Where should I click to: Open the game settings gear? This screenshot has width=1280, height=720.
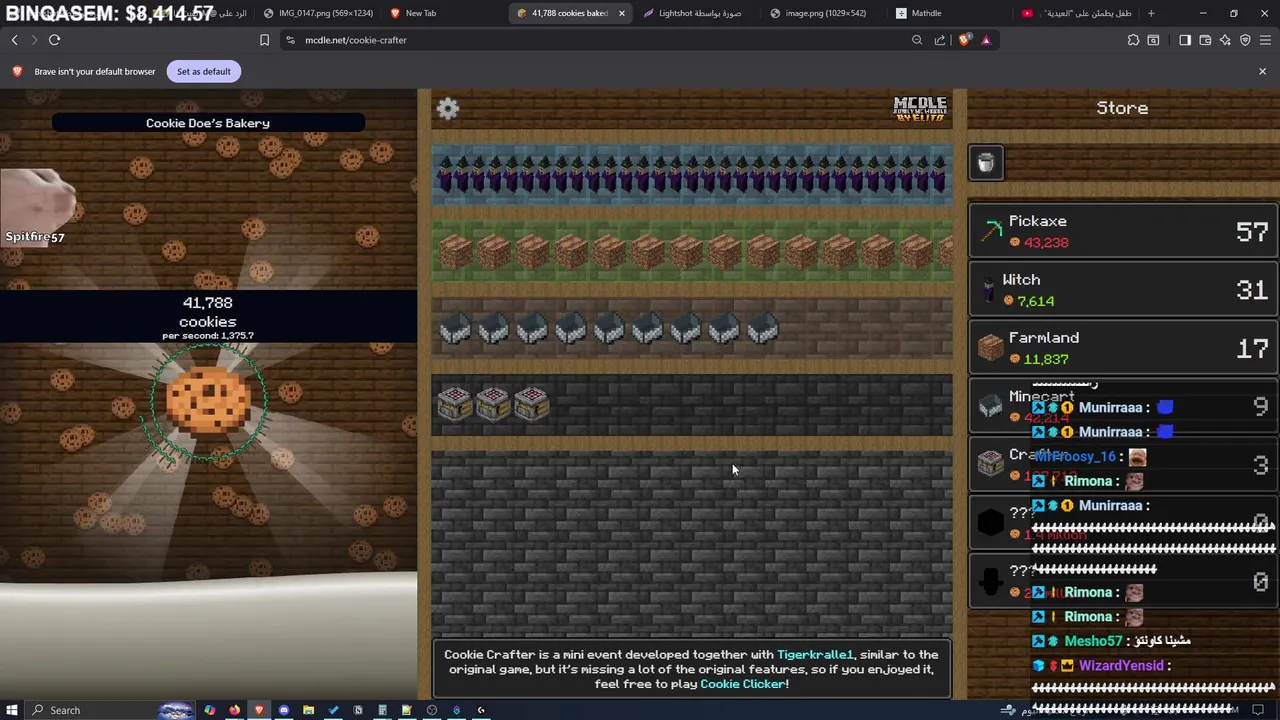448,109
